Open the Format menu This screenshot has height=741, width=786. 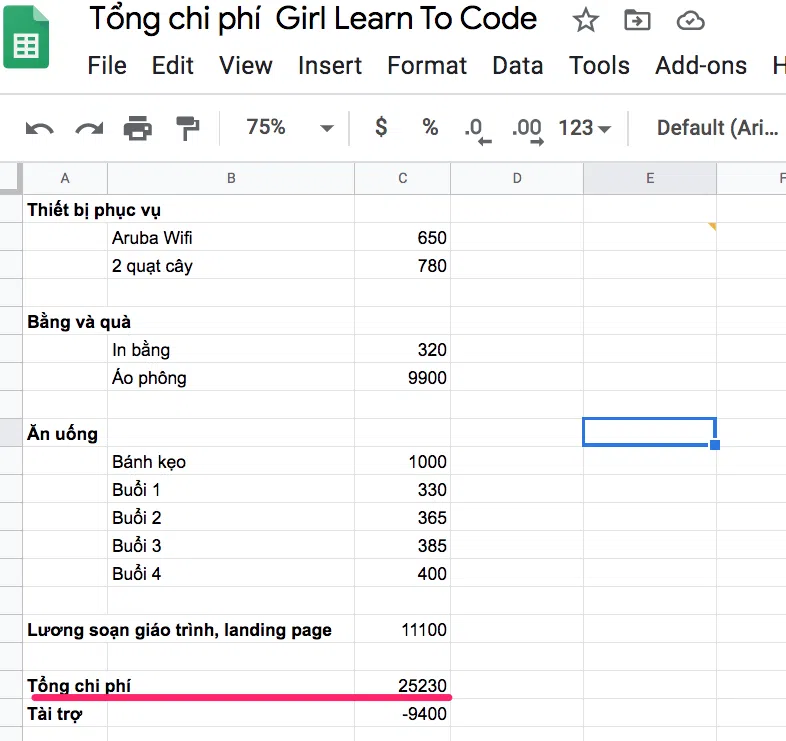click(x=427, y=66)
